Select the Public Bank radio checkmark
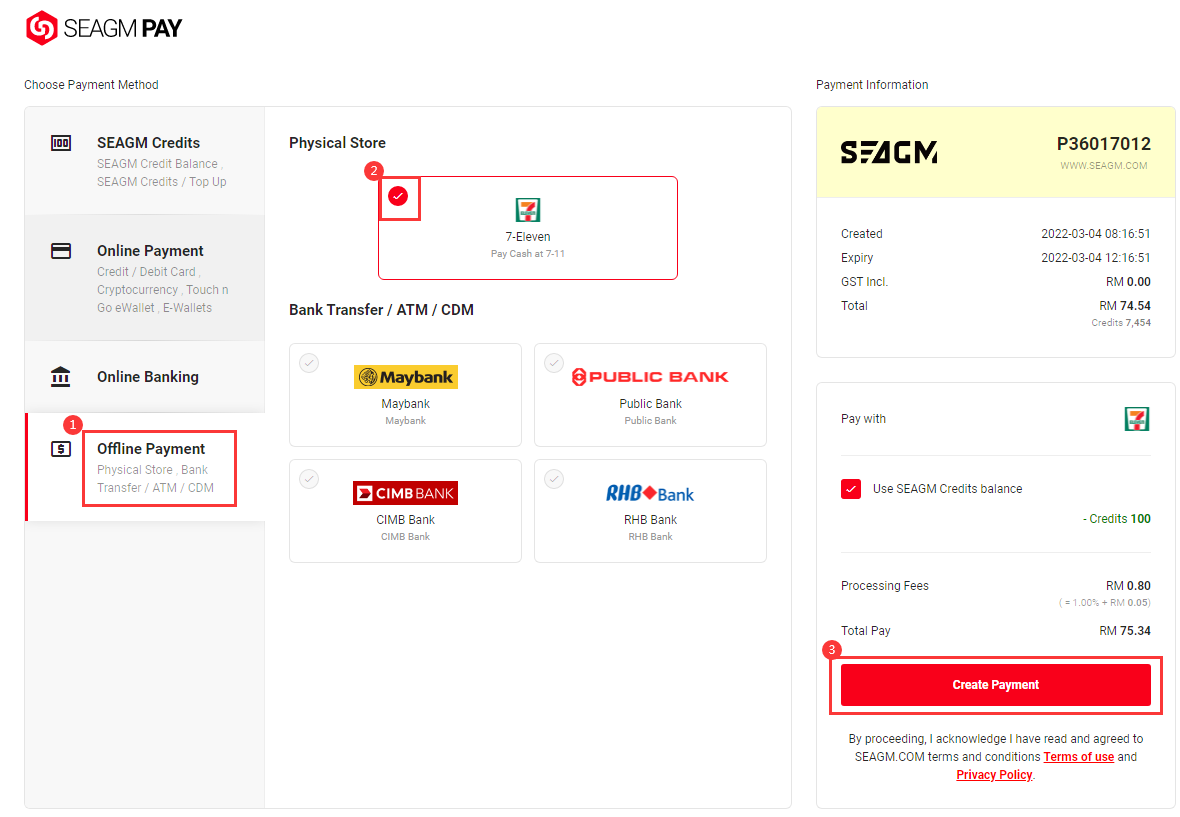 554,363
